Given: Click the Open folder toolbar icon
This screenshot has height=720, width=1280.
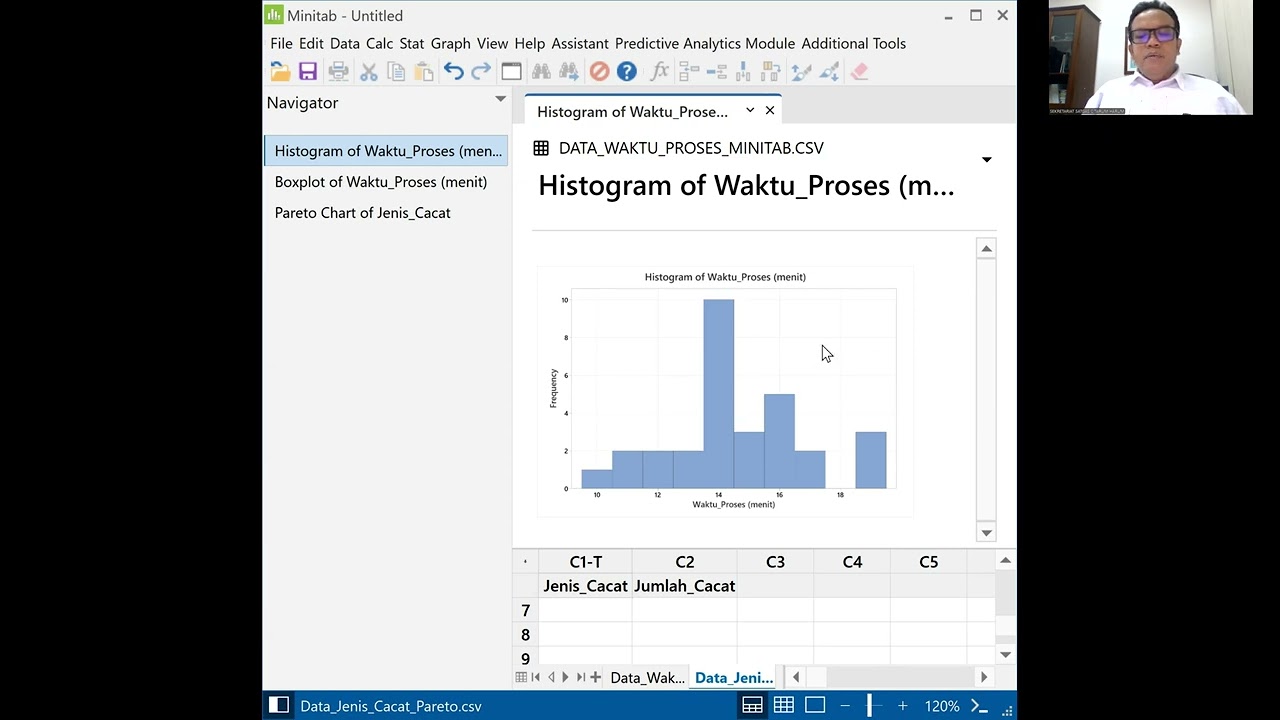Looking at the screenshot, I should coord(280,72).
